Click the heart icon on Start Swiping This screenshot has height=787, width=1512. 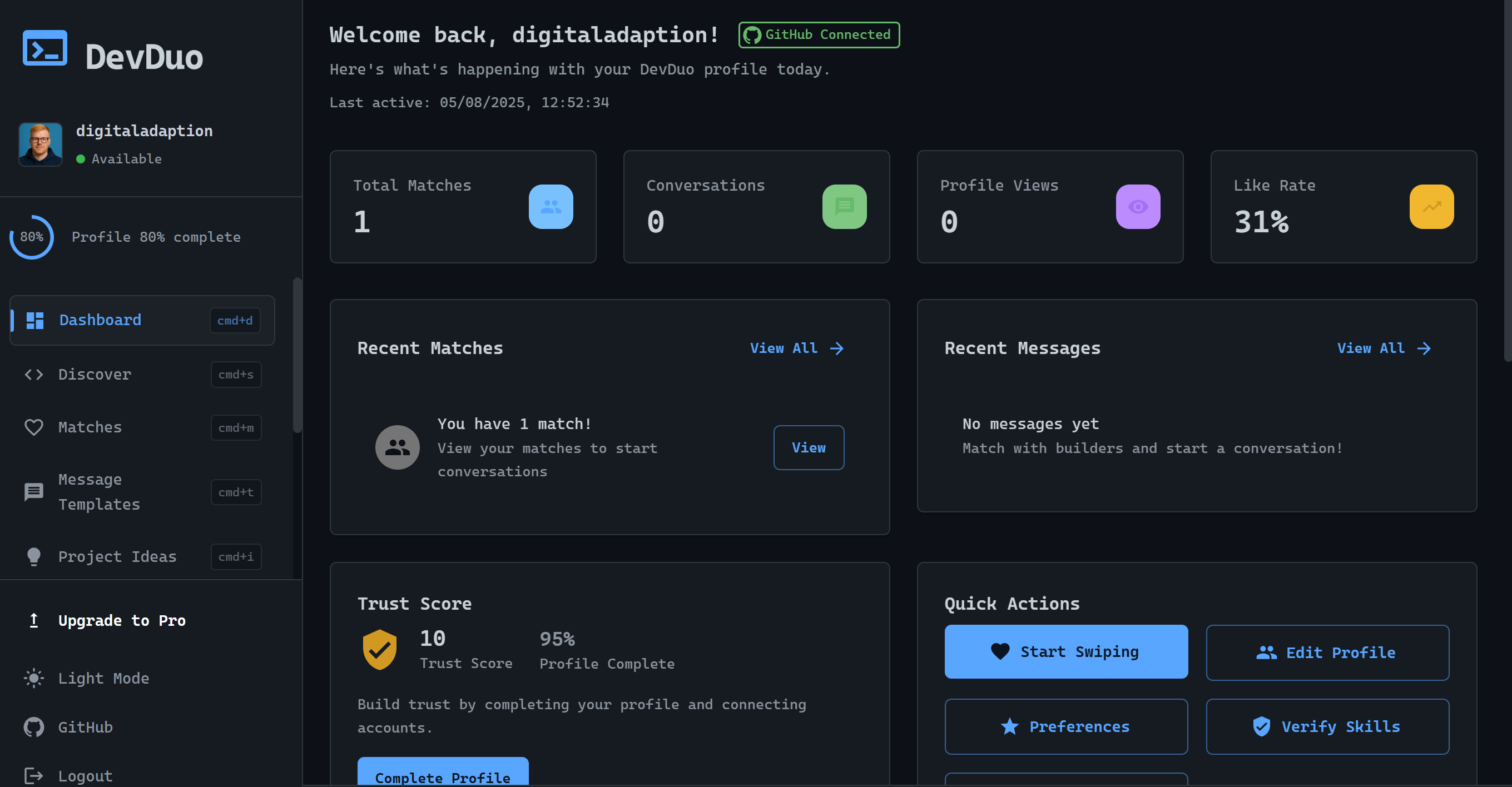[x=1000, y=651]
